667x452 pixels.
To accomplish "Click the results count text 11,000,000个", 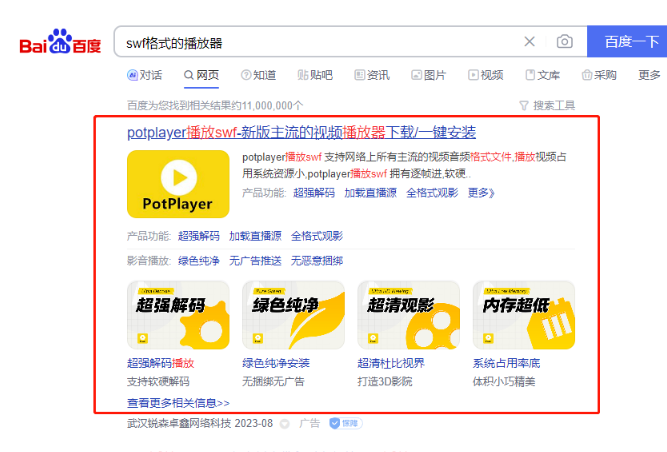I will pos(272,105).
